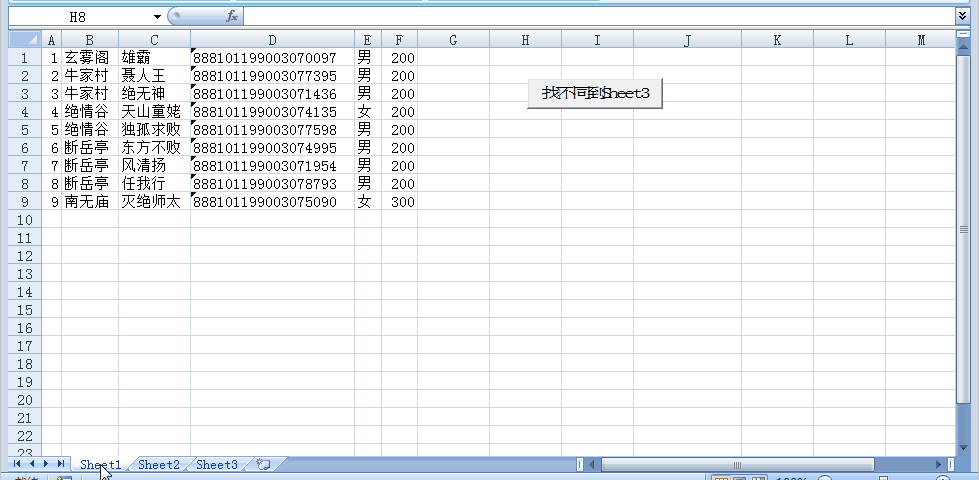This screenshot has height=480, width=979.
Task: Click the horizontal scrollbar left arrow
Action: click(593, 464)
